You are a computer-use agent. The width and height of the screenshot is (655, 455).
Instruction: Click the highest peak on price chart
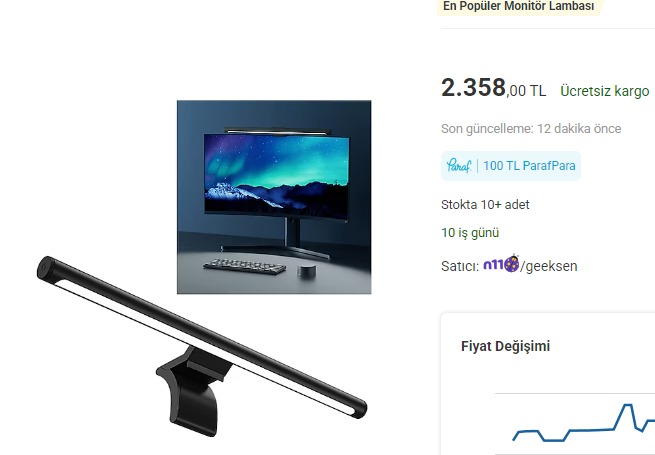(628, 405)
